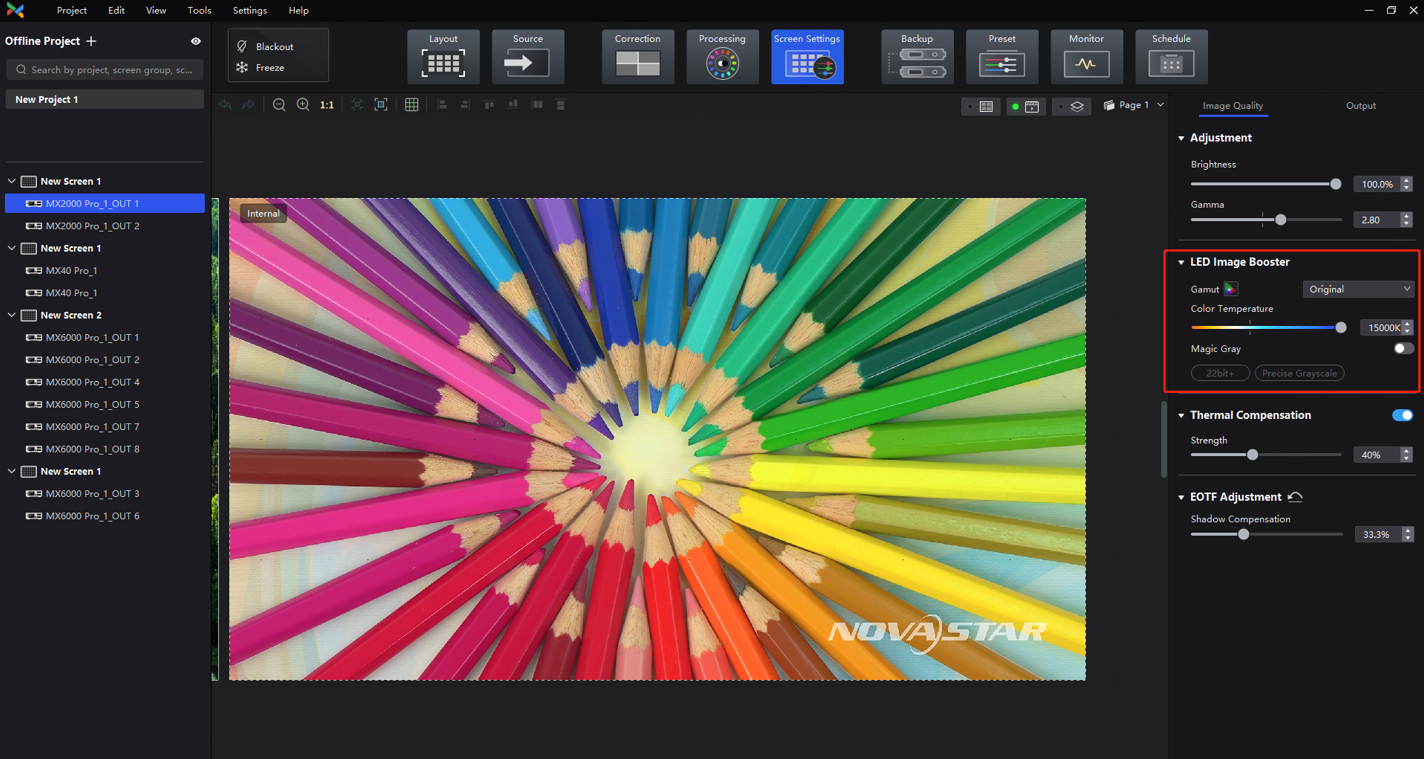Toggle the green-dot source preview button
This screenshot has height=759, width=1424.
pyautogui.click(x=1026, y=106)
